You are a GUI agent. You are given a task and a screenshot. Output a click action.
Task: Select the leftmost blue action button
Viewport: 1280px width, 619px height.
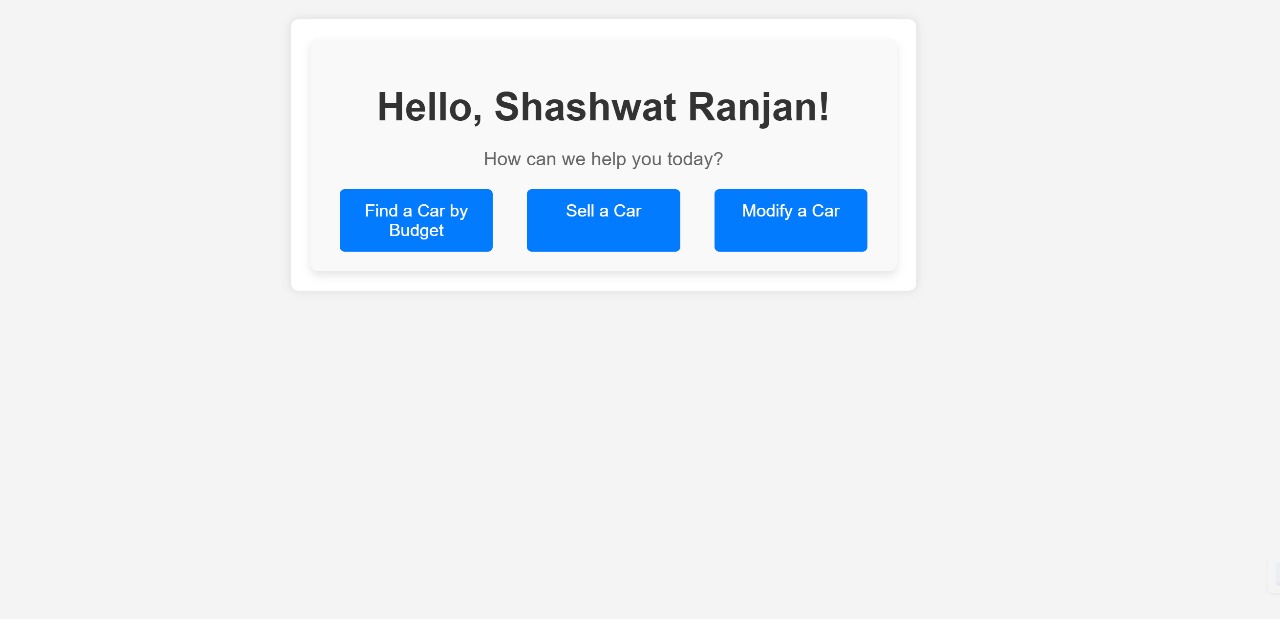[x=415, y=220]
